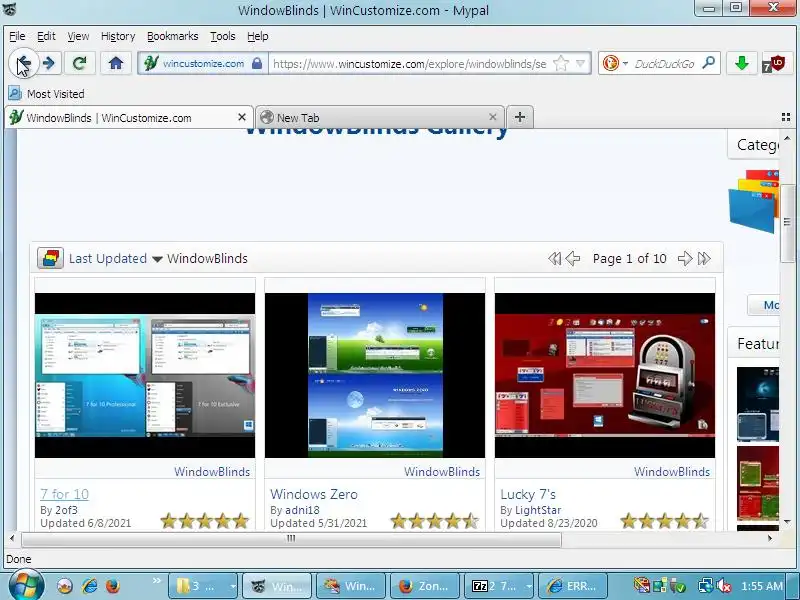The width and height of the screenshot is (800, 600).
Task: Open the Home page button
Action: pyautogui.click(x=116, y=63)
